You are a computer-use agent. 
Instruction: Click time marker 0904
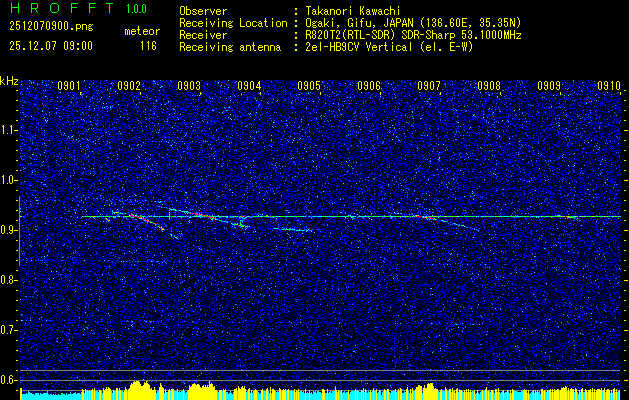(x=249, y=86)
